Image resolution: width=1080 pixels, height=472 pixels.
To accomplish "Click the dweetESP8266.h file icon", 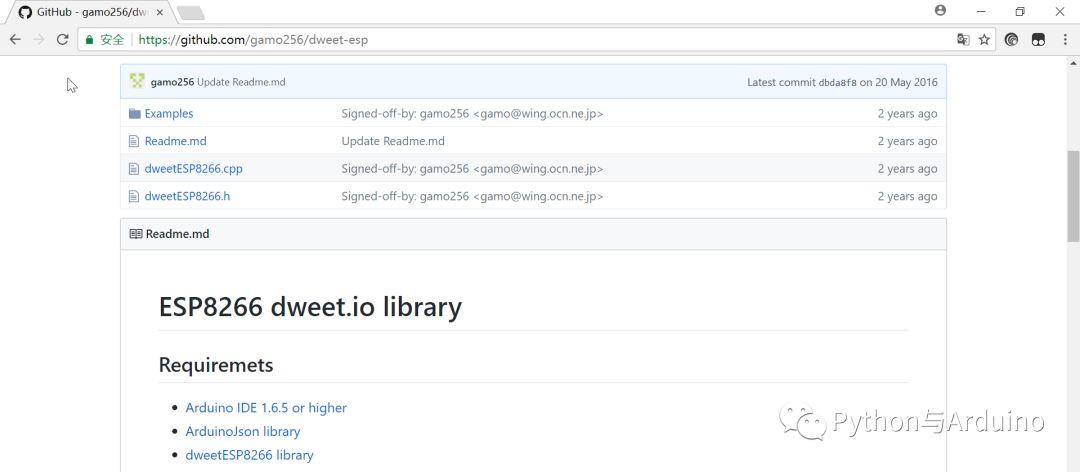I will [x=134, y=196].
